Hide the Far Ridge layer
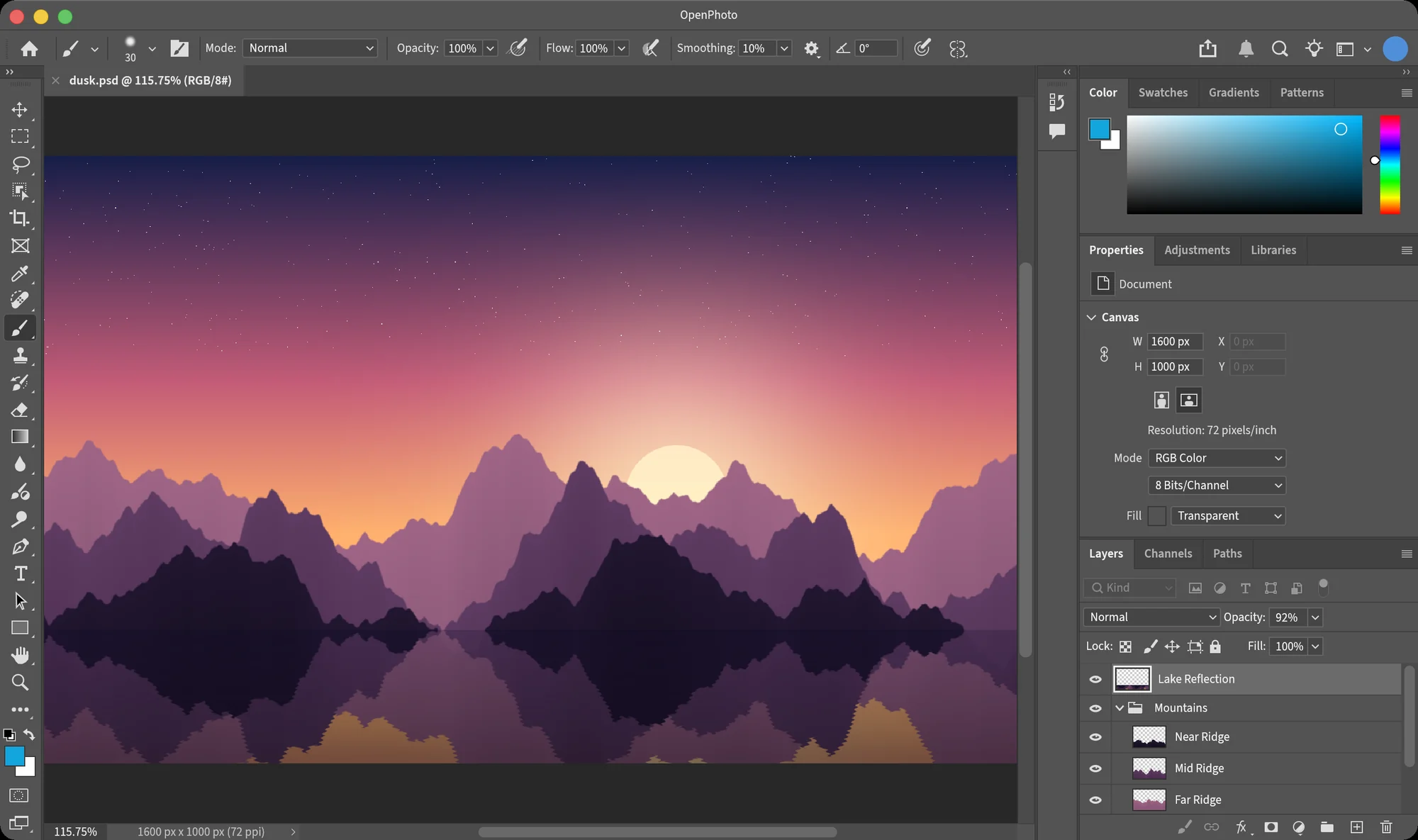 (x=1095, y=800)
